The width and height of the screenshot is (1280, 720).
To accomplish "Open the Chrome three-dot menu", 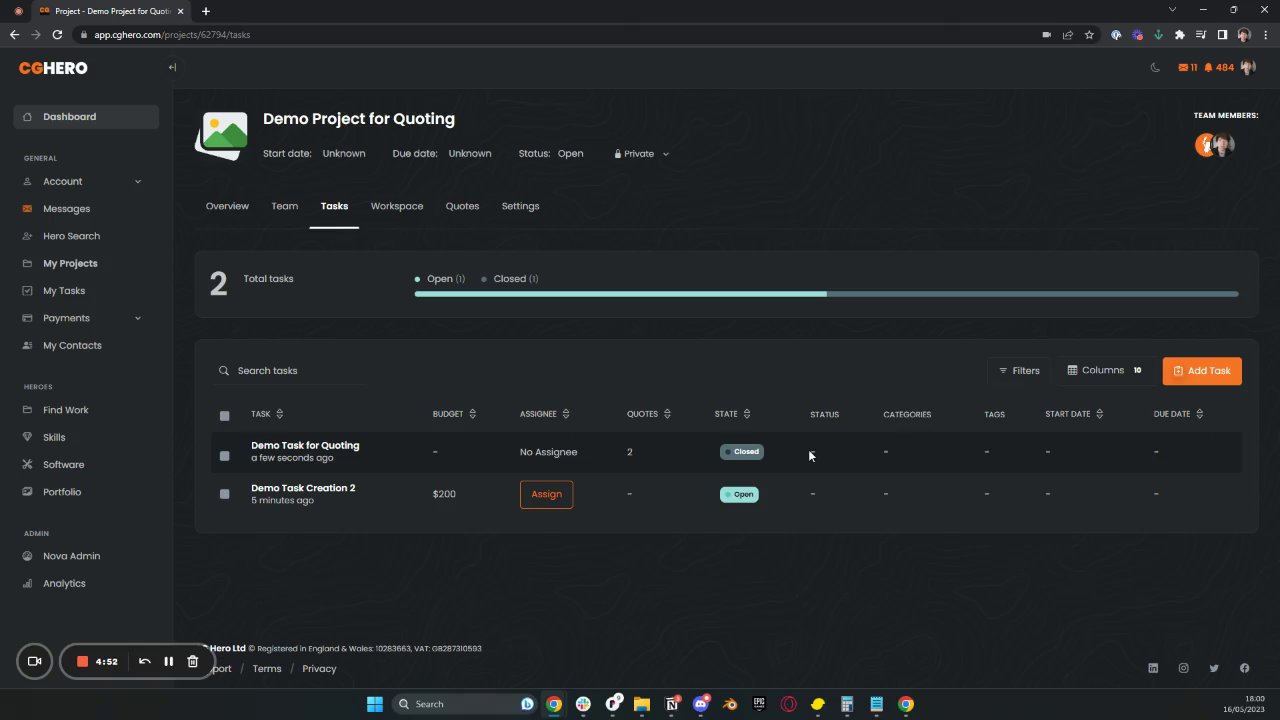I will coord(1264,35).
